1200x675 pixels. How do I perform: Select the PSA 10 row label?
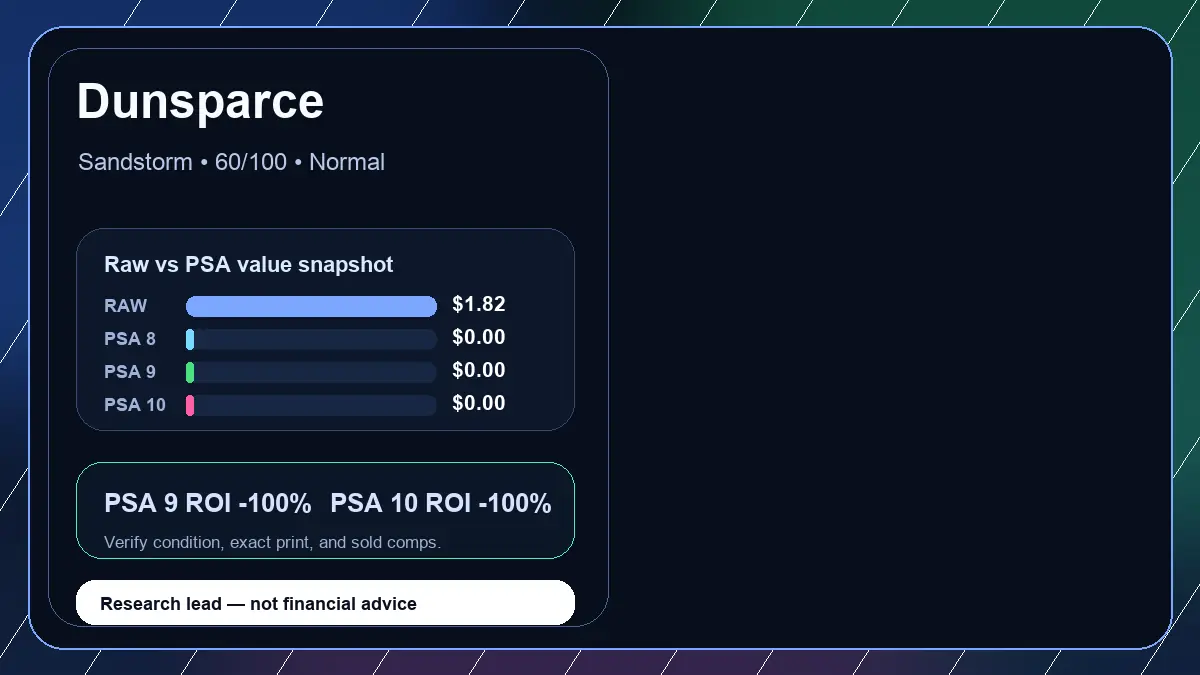(135, 405)
